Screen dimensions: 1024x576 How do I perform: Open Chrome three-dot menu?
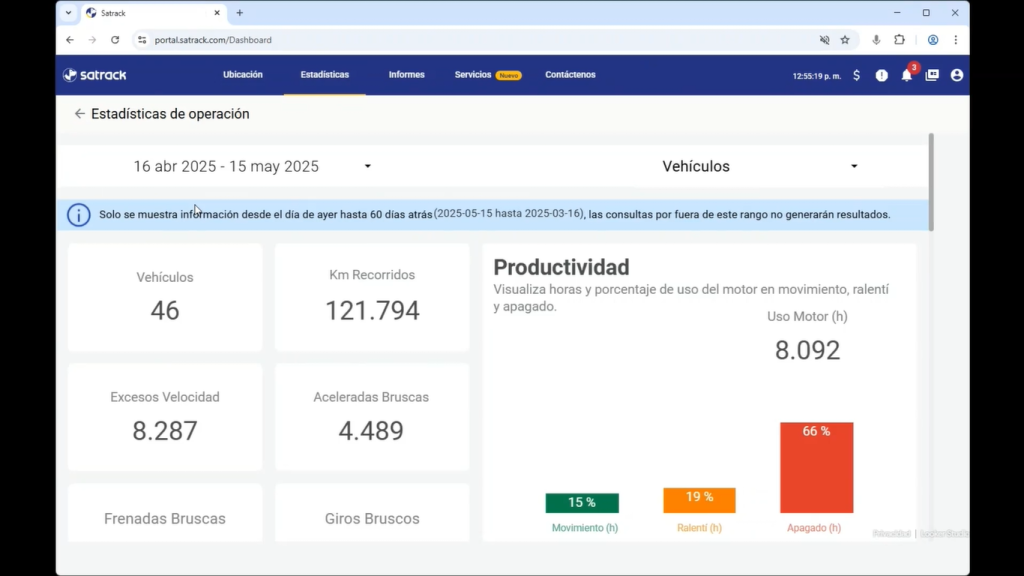coord(955,40)
